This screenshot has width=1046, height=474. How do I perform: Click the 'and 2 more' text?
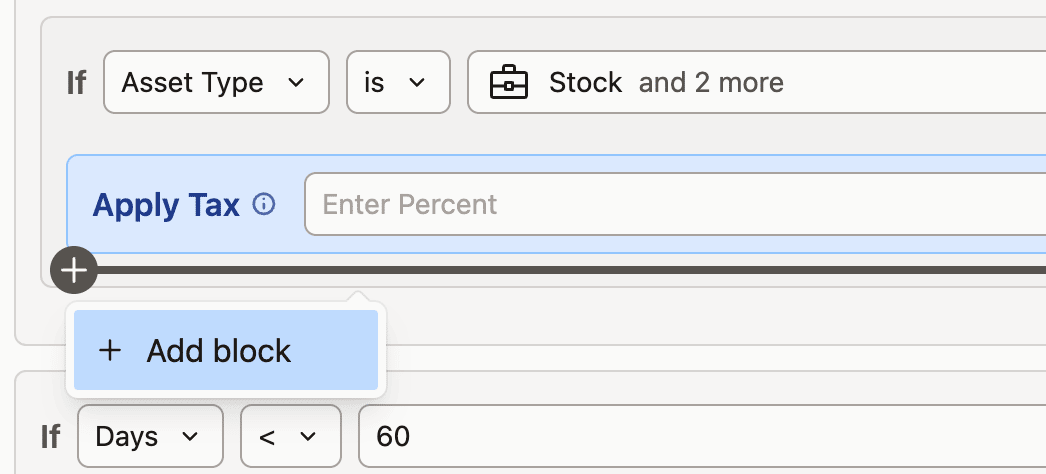711,83
